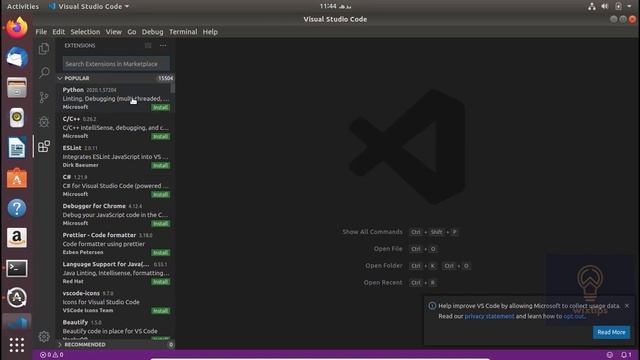Select Visual Studio Code dock icon
640x360 pixels.
coord(17,322)
